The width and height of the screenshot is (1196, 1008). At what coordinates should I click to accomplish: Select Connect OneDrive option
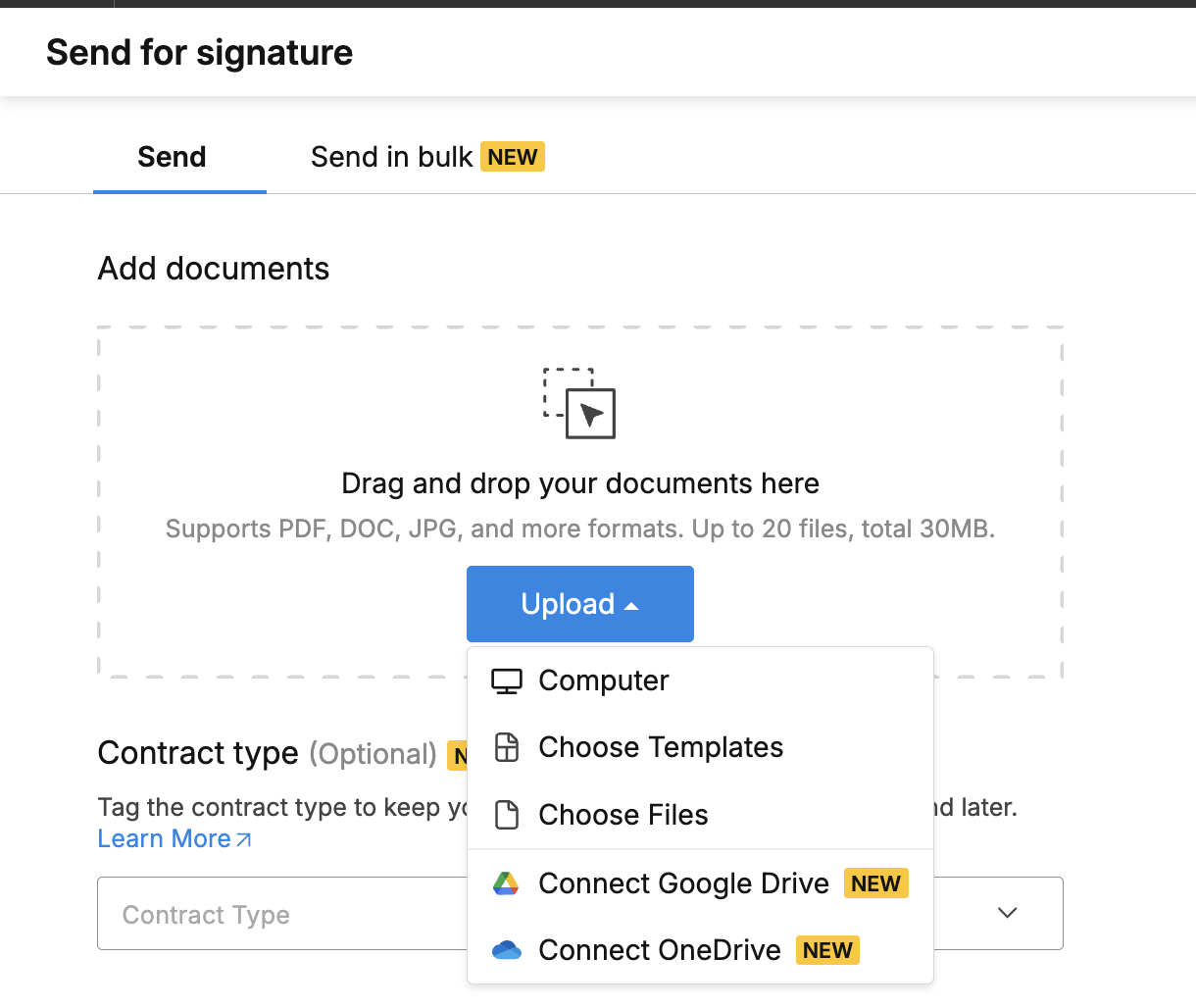701,950
